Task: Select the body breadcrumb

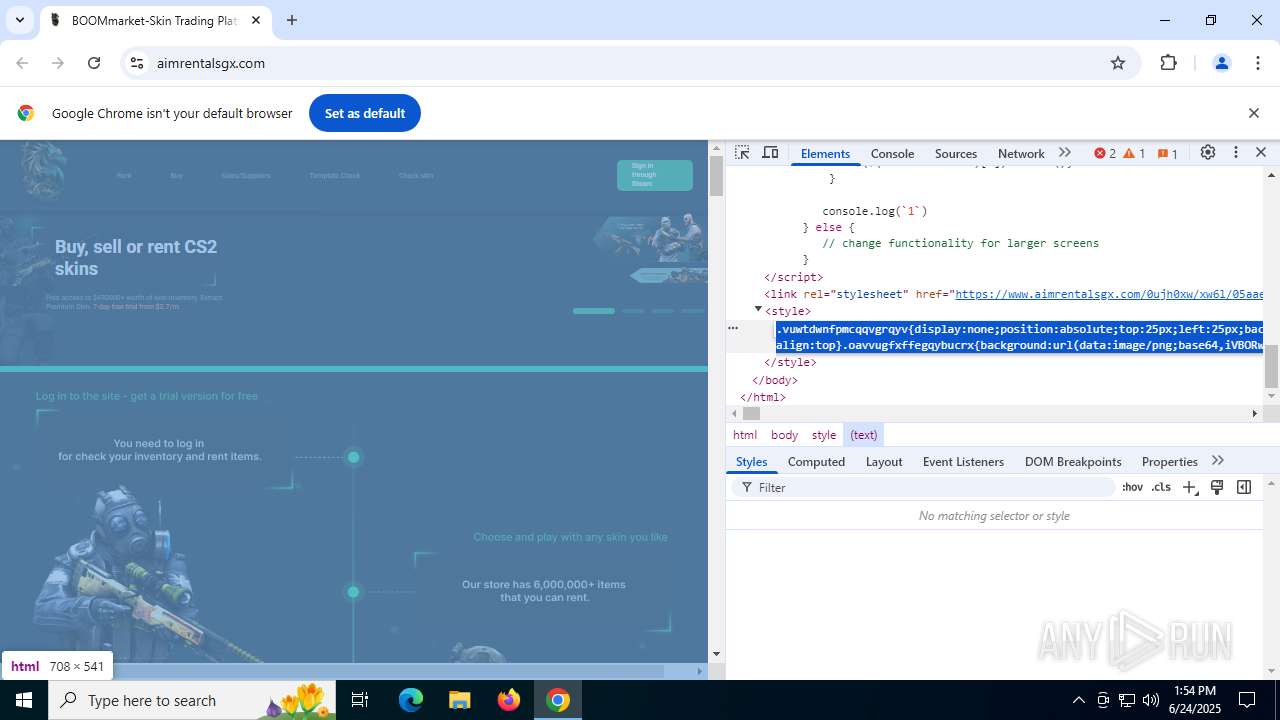Action: (x=784, y=435)
